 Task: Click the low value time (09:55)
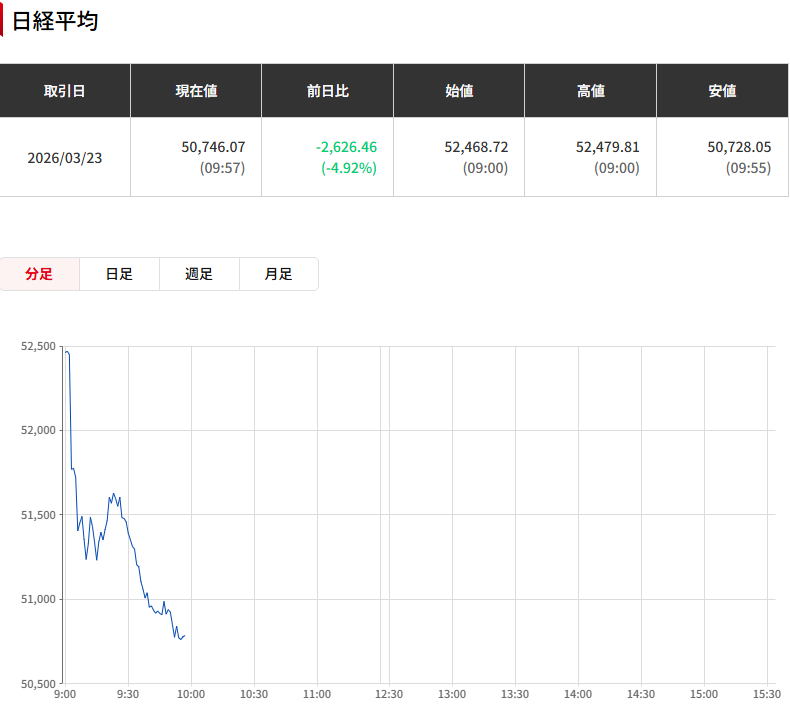[x=748, y=168]
